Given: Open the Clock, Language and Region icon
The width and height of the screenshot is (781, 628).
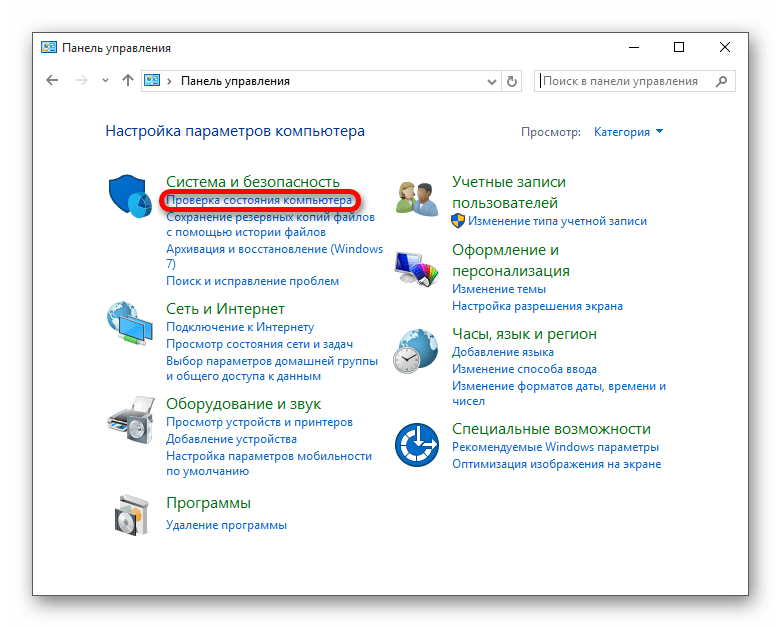Looking at the screenshot, I should 415,351.
